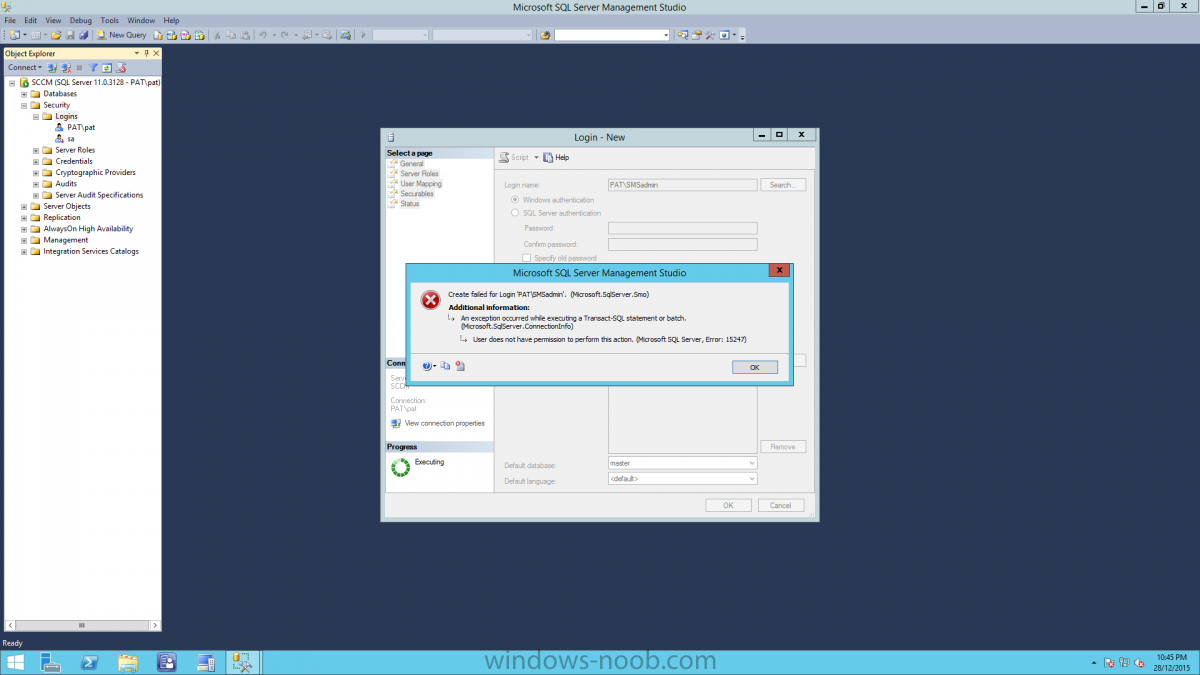
Task: Open the Edit menu
Action: click(x=31, y=20)
